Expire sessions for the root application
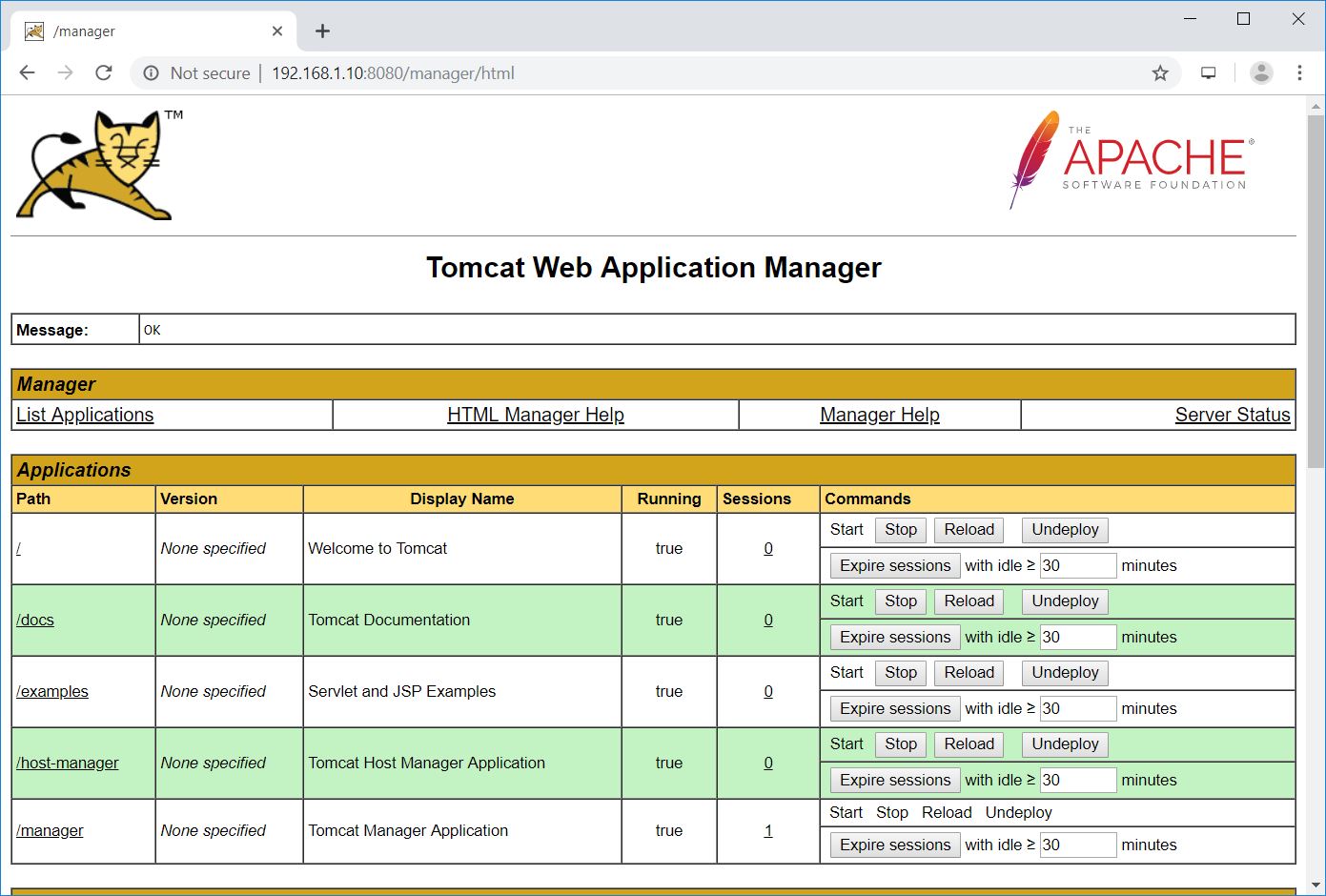This screenshot has height=896, width=1326. pos(894,566)
